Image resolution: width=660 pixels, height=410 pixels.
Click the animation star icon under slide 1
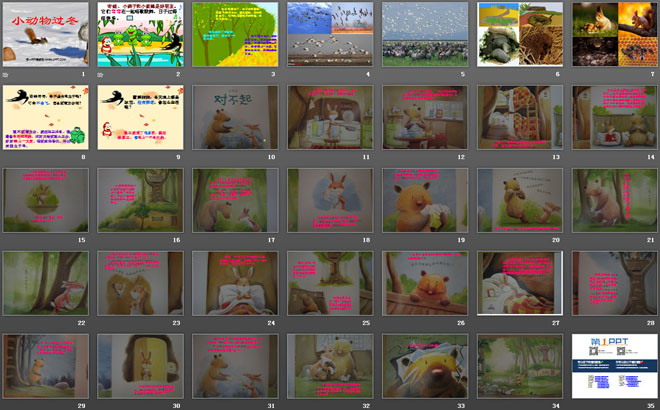[7, 75]
